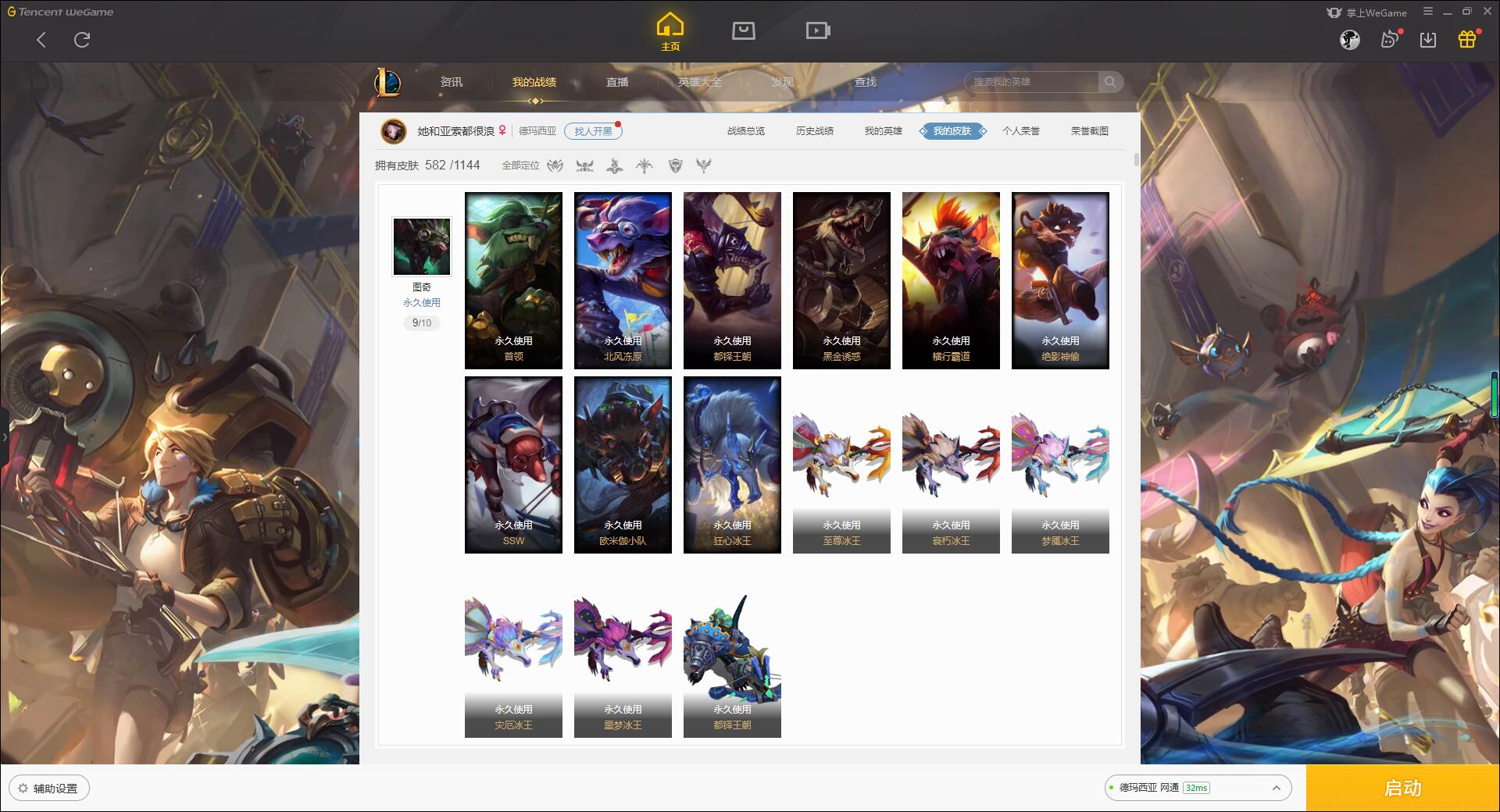Click the summoner avatar beside 她和亚索都很浪
This screenshot has width=1500, height=812.
(394, 131)
